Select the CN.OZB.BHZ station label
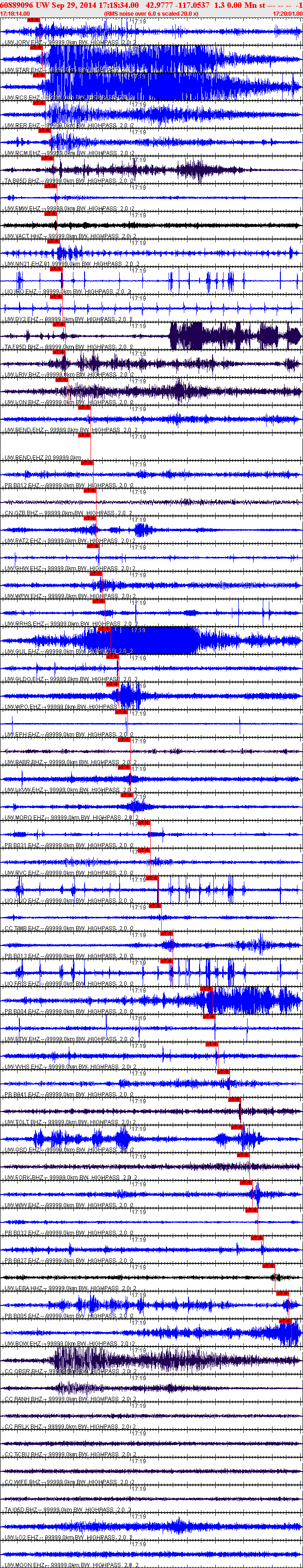This screenshot has width=303, height=1568. click(x=68, y=513)
